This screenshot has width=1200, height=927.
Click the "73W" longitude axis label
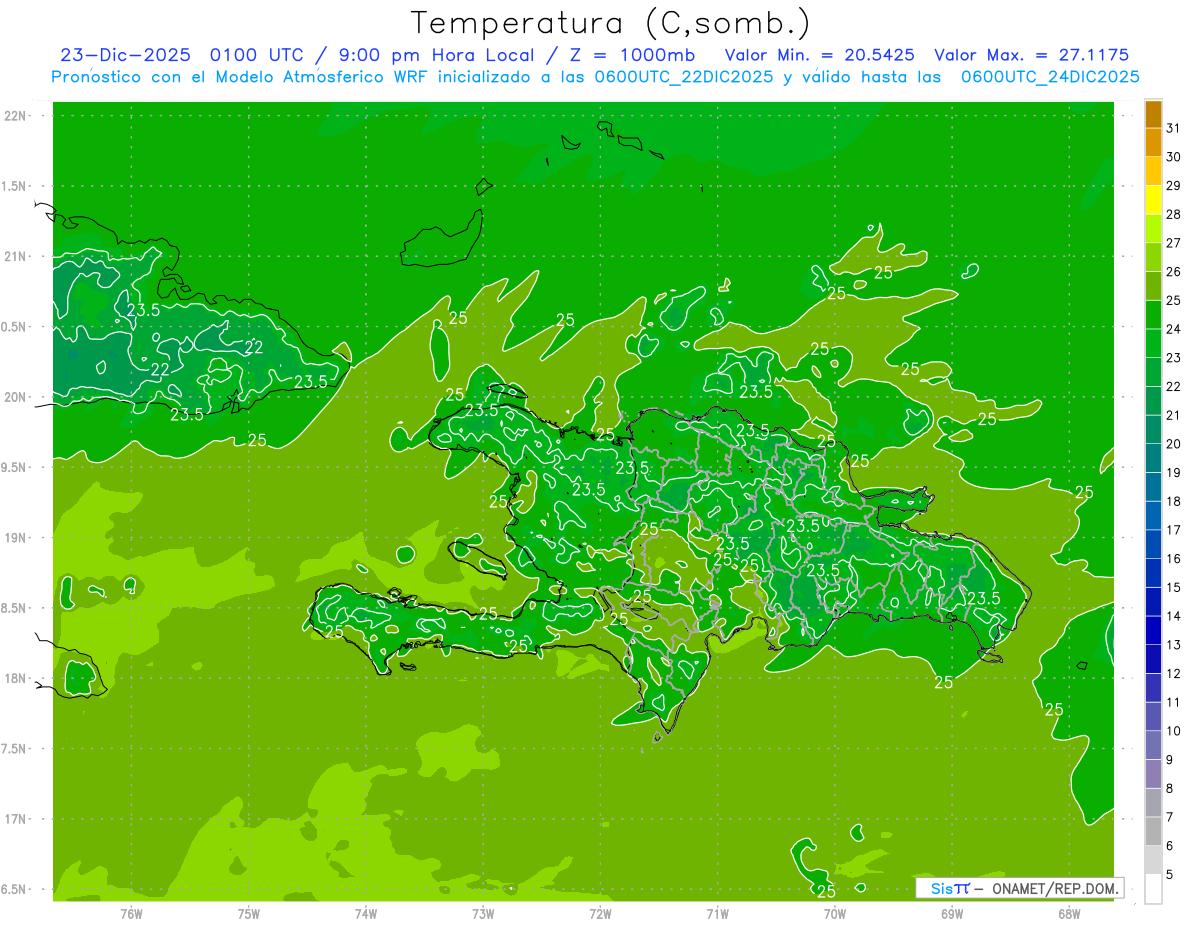coord(483,913)
